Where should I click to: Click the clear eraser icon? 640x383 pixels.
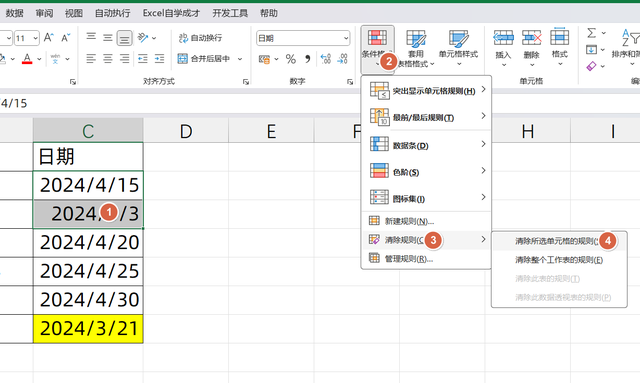[x=591, y=66]
